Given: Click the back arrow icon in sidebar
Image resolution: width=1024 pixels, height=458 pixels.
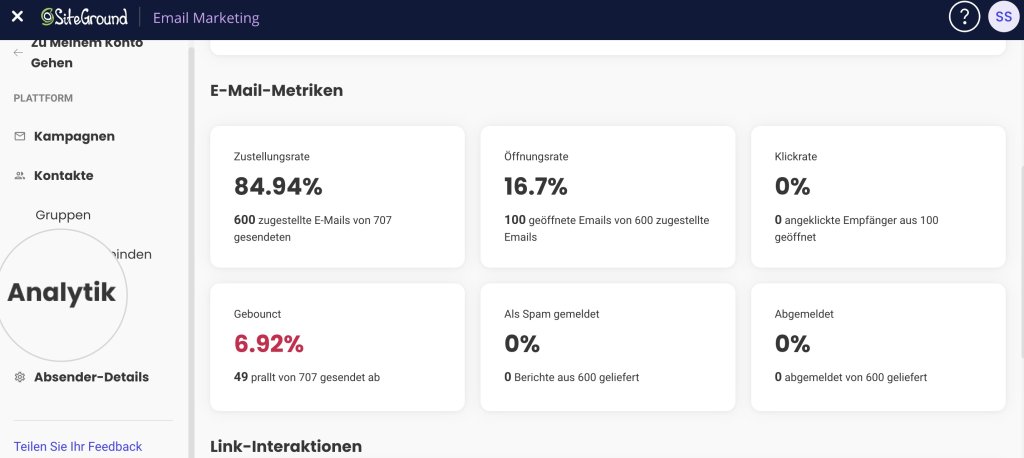Looking at the screenshot, I should tap(19, 53).
